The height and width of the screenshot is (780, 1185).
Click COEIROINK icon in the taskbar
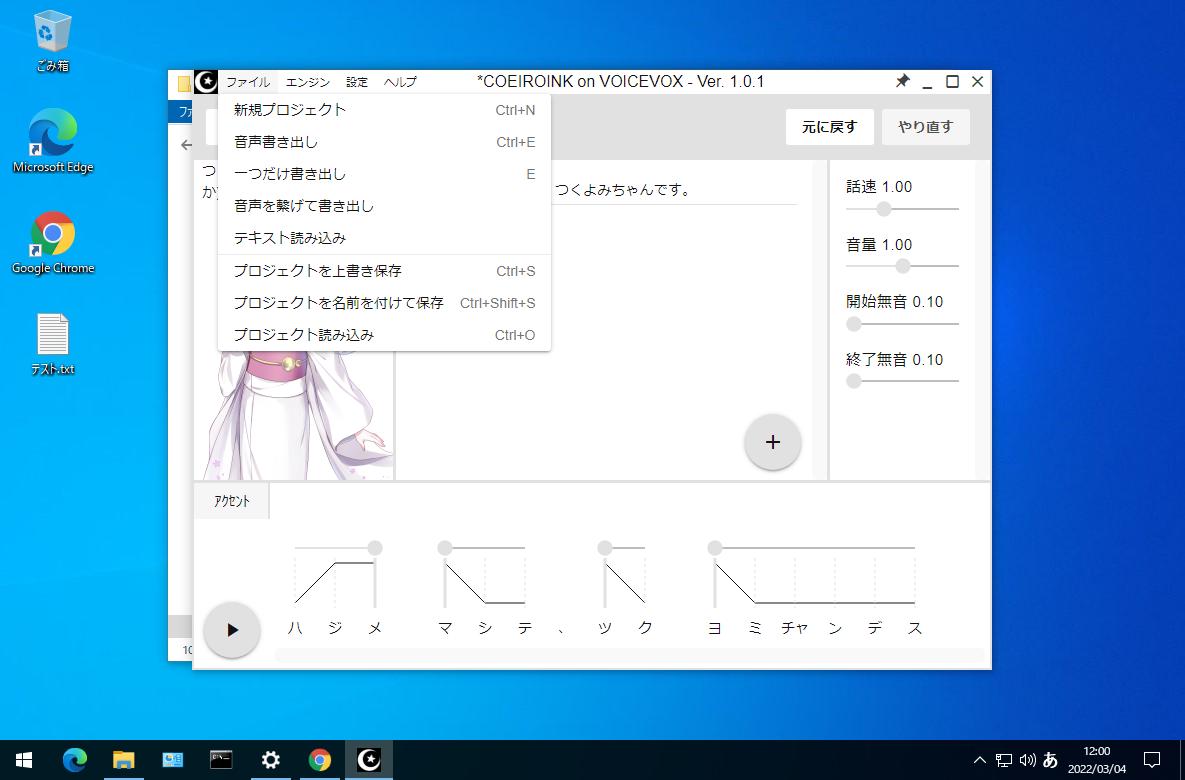coord(369,760)
